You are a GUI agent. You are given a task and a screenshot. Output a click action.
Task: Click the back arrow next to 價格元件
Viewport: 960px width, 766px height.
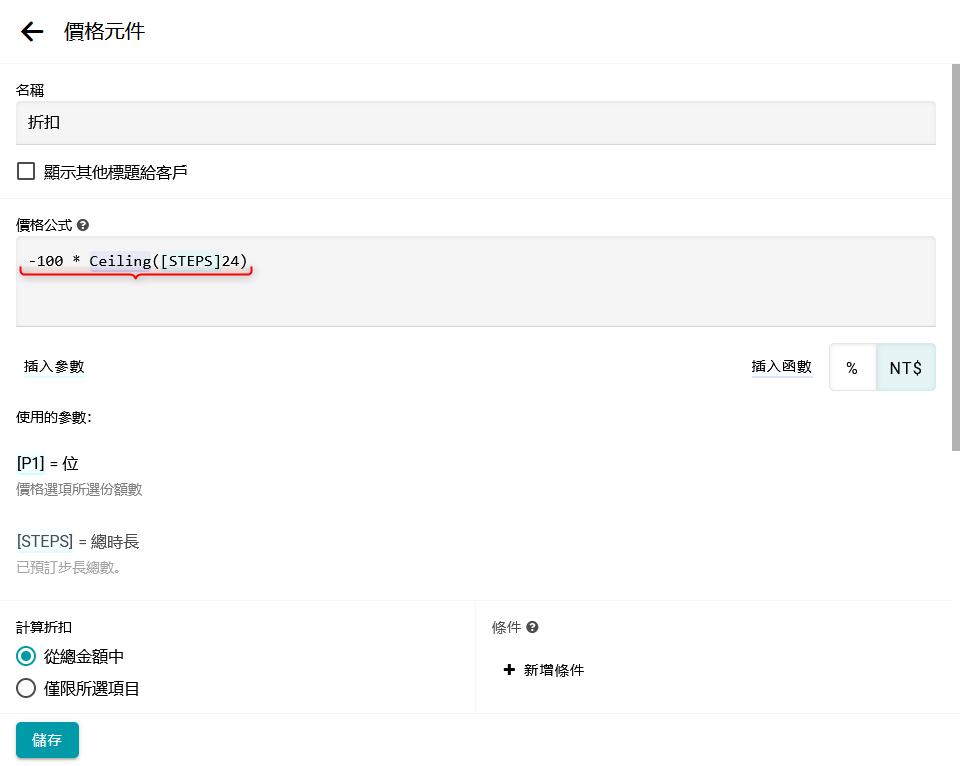point(32,32)
